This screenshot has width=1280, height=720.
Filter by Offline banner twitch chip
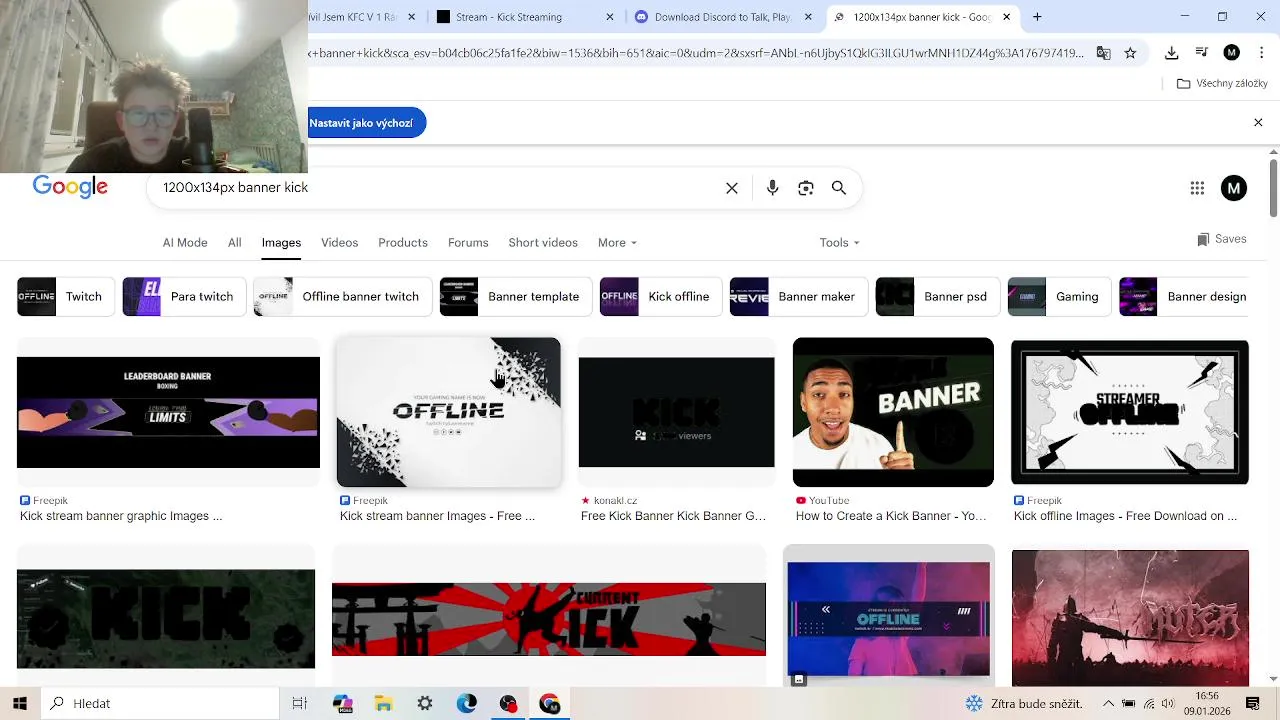(342, 296)
